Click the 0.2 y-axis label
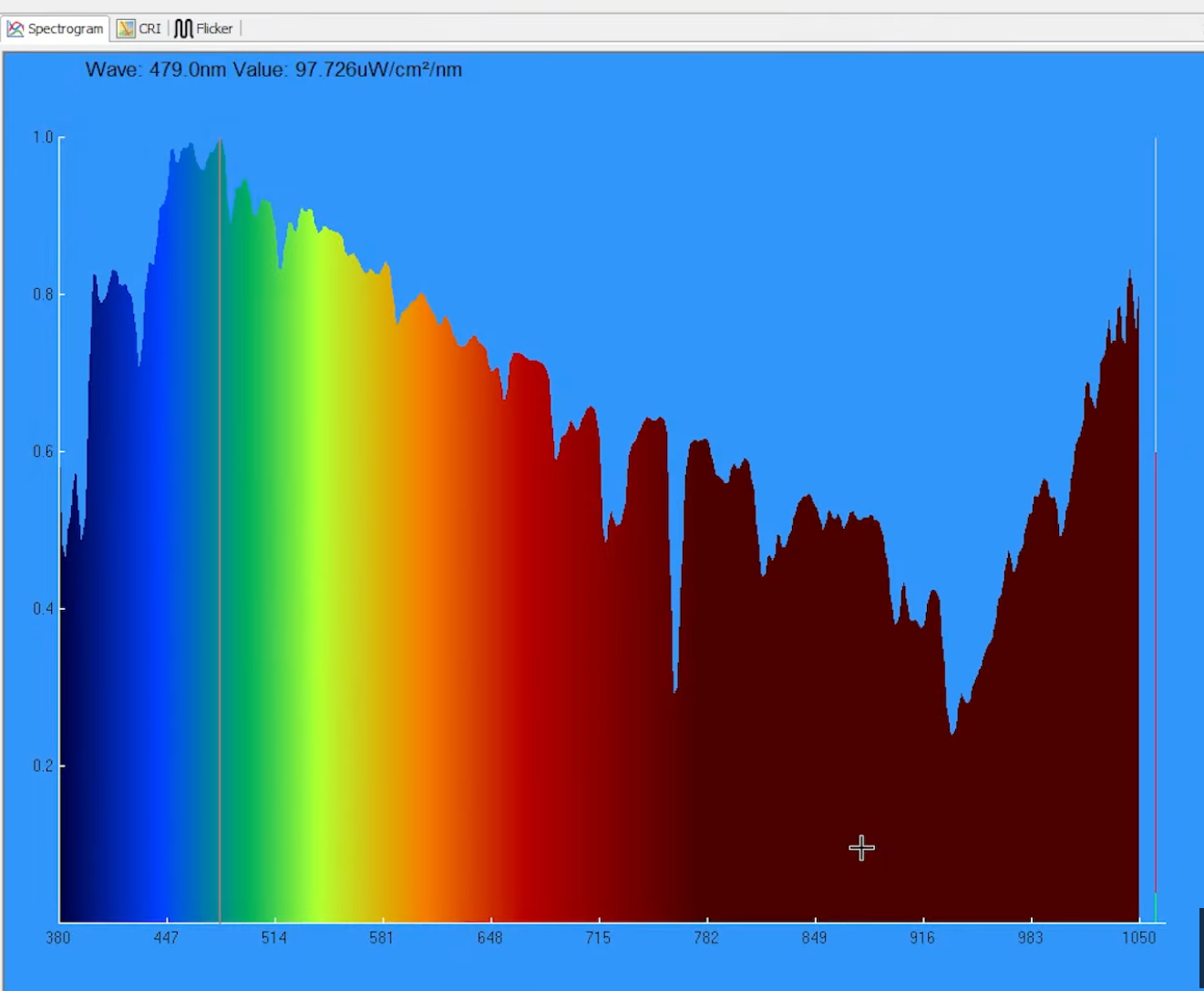Viewport: 1204px width, 991px height. [x=43, y=765]
